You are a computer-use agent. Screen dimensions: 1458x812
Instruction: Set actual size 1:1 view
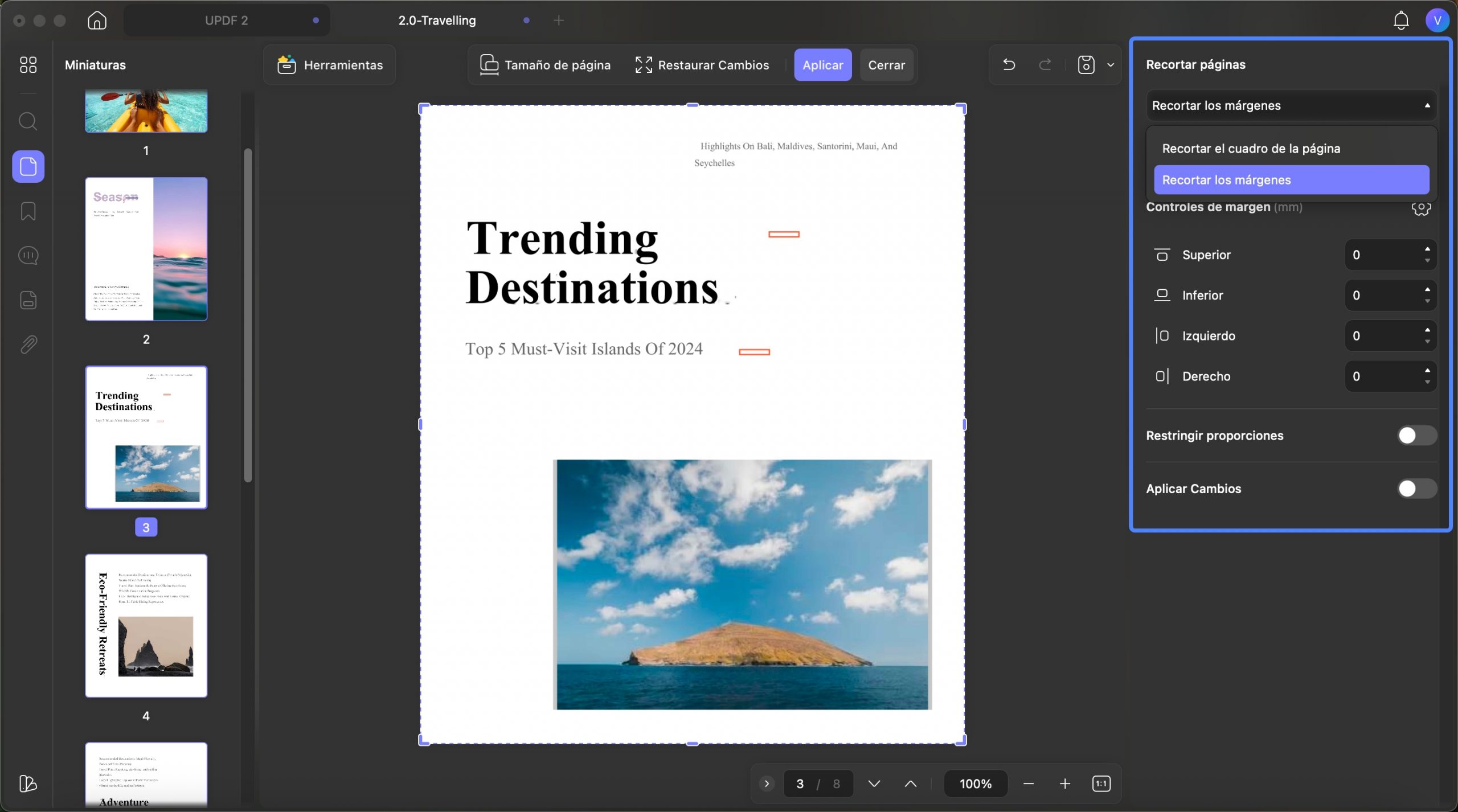[1101, 784]
